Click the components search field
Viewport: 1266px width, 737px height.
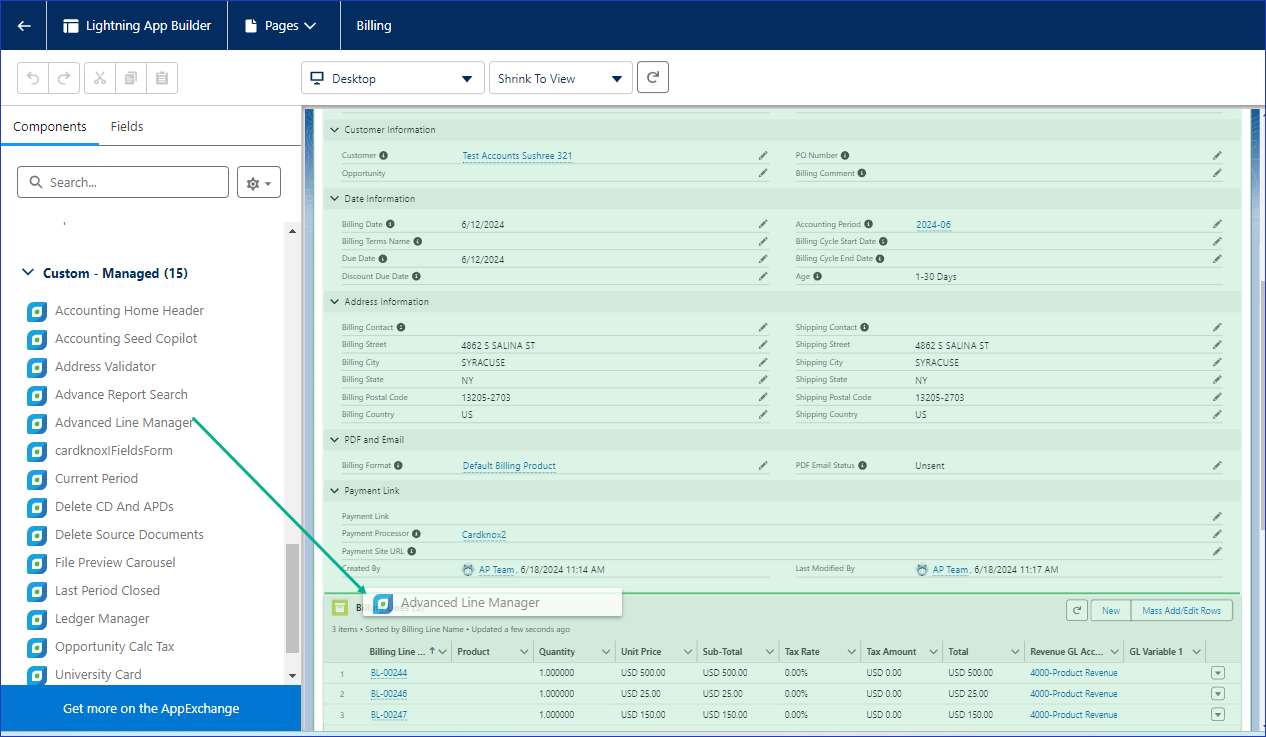(123, 182)
